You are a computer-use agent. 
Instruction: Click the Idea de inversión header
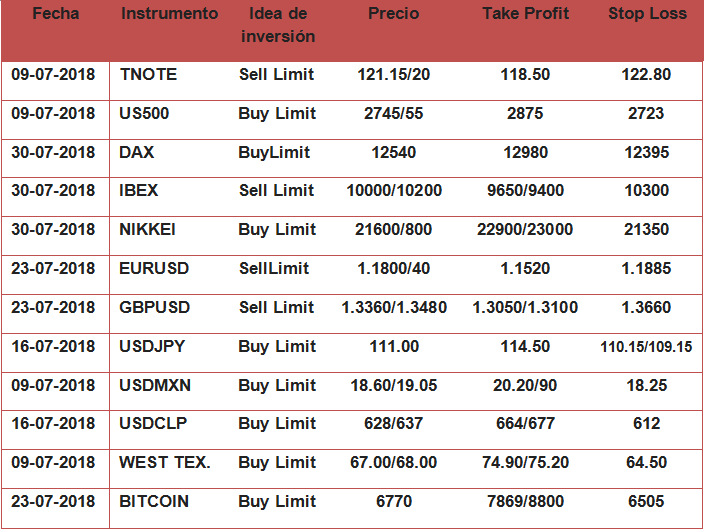pos(277,25)
